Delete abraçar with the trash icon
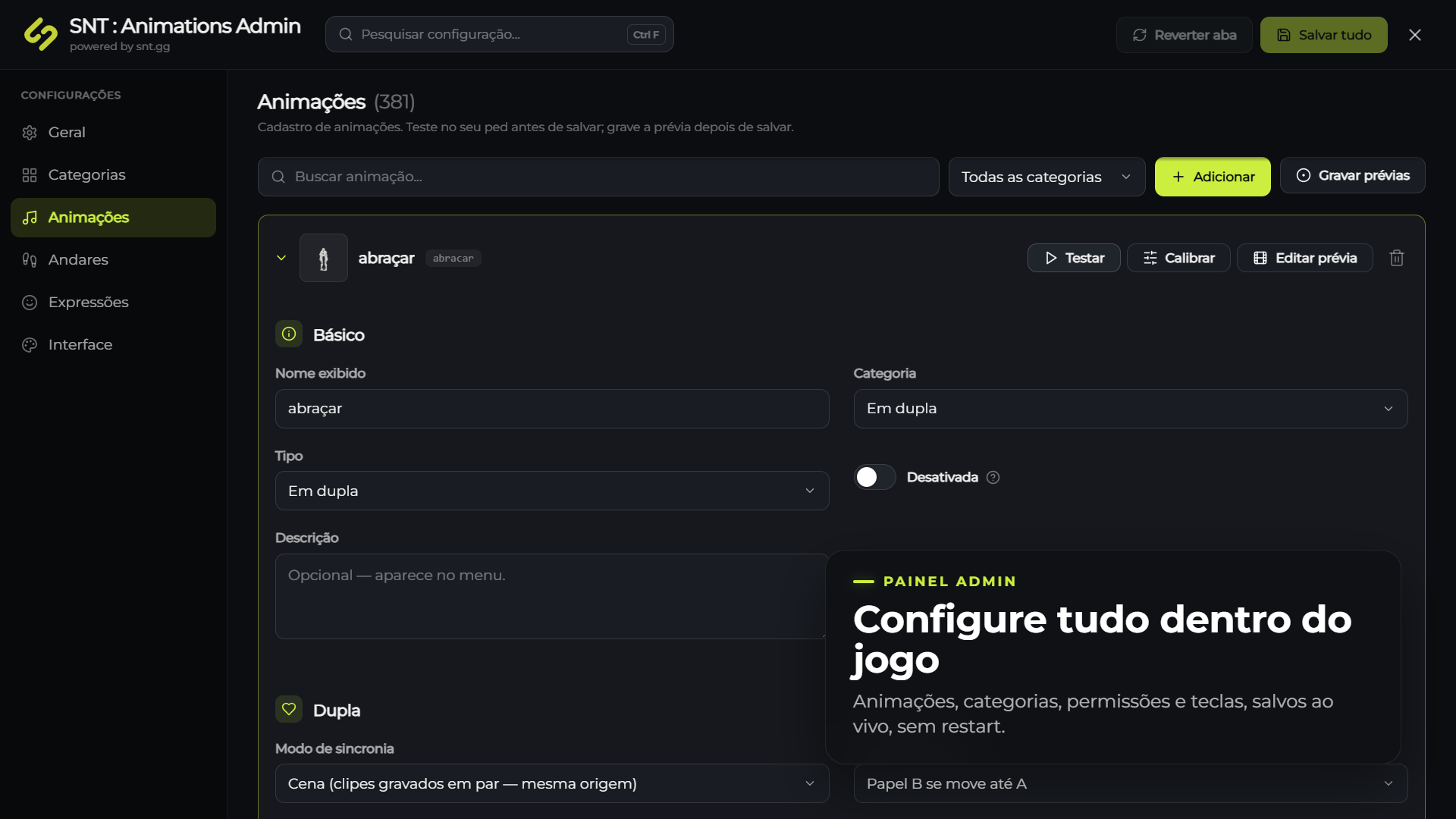Screen dimensions: 1456x819 [1396, 258]
